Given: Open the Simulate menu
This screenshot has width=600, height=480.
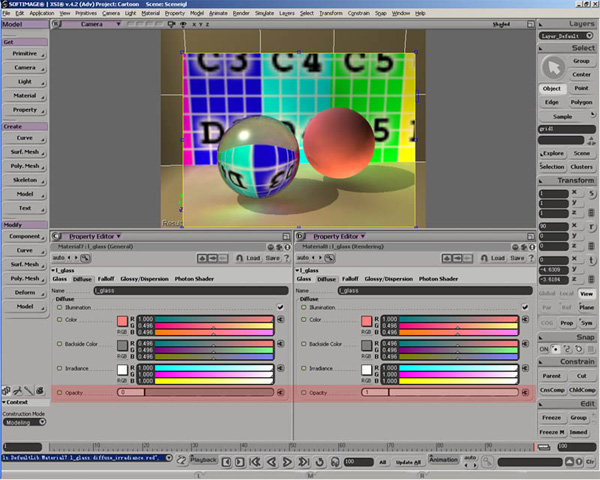Looking at the screenshot, I should 264,13.
